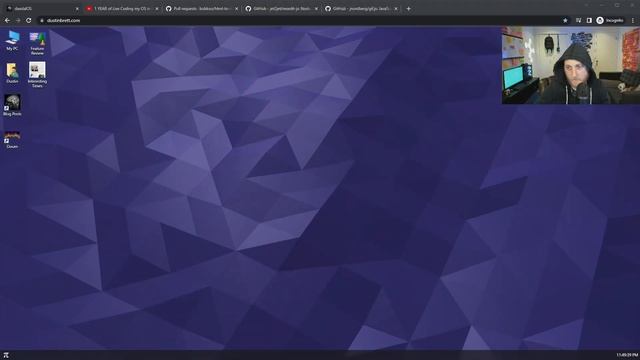View site information lock icon
Viewport: 640px width, 360px height.
click(x=42, y=20)
